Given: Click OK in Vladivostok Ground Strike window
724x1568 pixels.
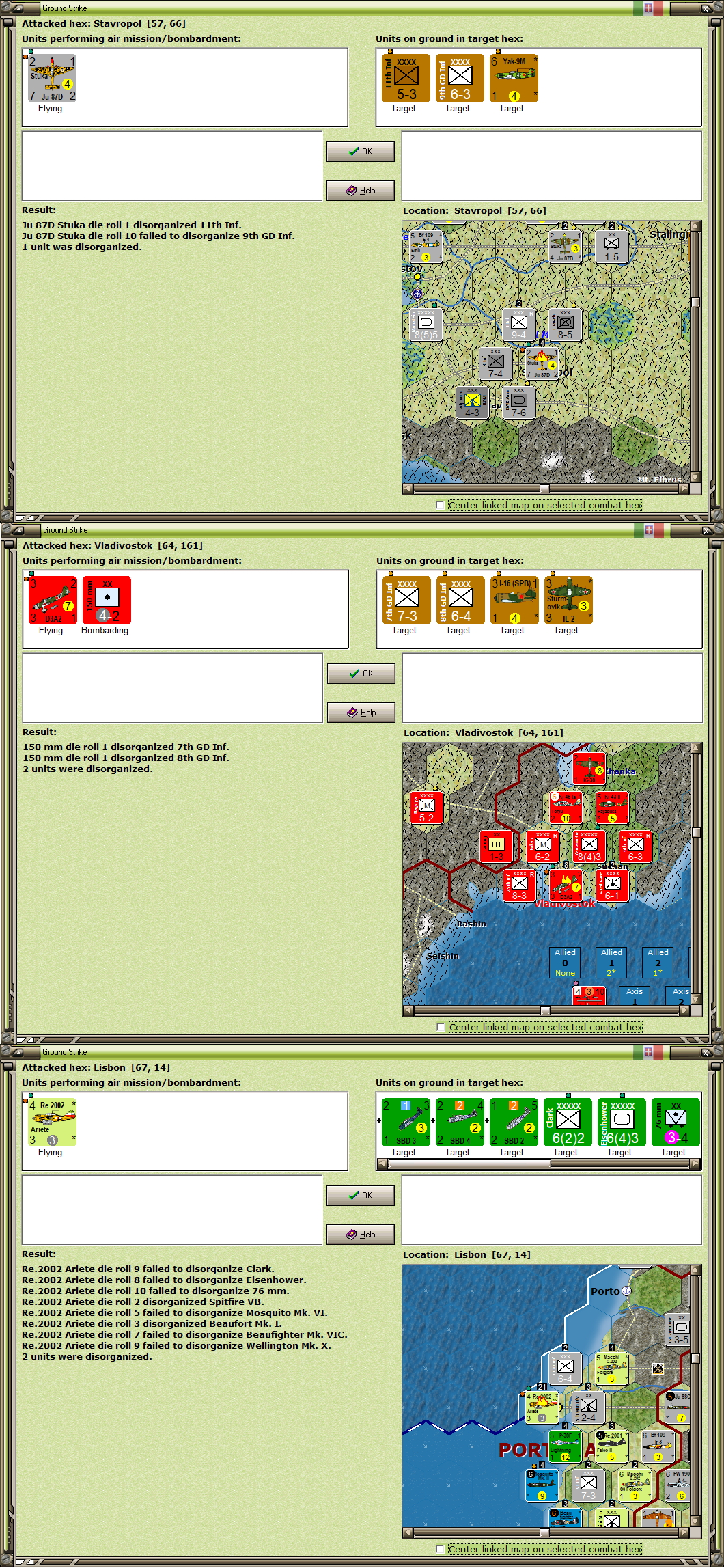Looking at the screenshot, I should click(x=361, y=674).
